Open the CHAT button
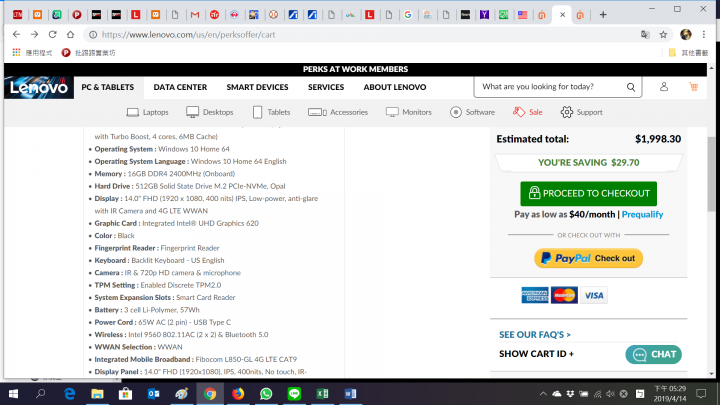This screenshot has width=720, height=405. pos(653,354)
